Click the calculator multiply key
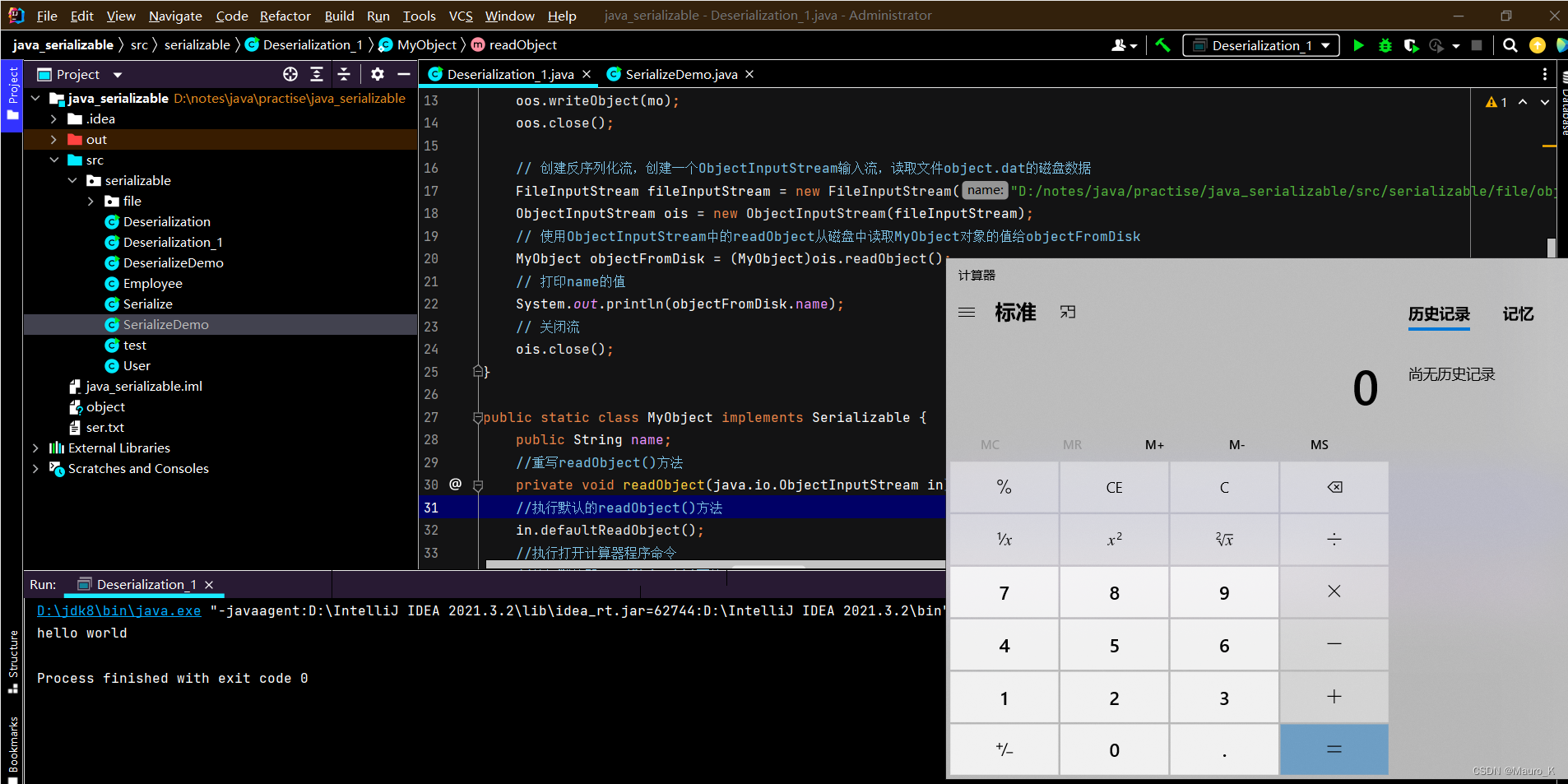The height and width of the screenshot is (784, 1568). tap(1334, 592)
